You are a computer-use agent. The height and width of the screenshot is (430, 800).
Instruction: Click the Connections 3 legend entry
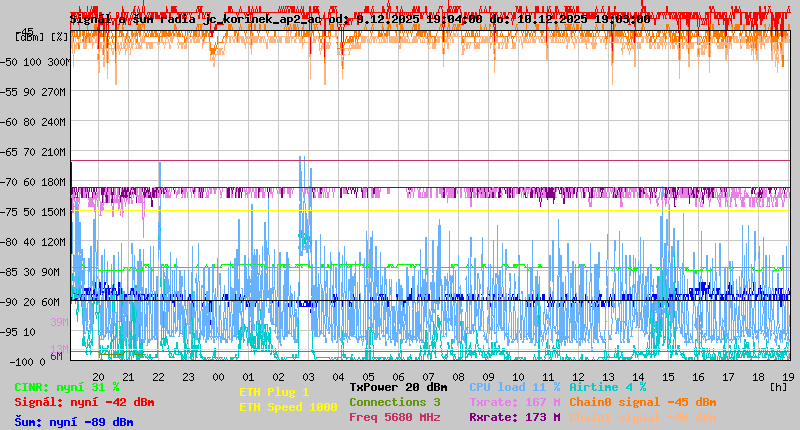pyautogui.click(x=394, y=402)
